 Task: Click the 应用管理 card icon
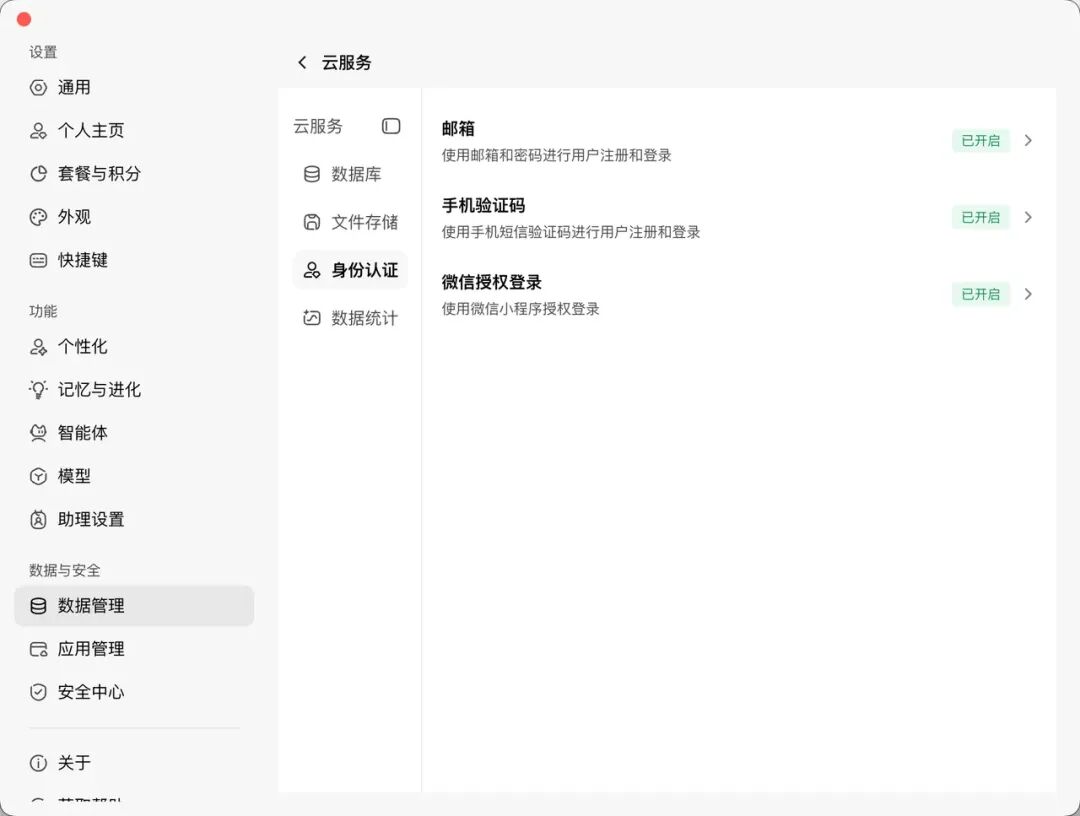pos(39,649)
